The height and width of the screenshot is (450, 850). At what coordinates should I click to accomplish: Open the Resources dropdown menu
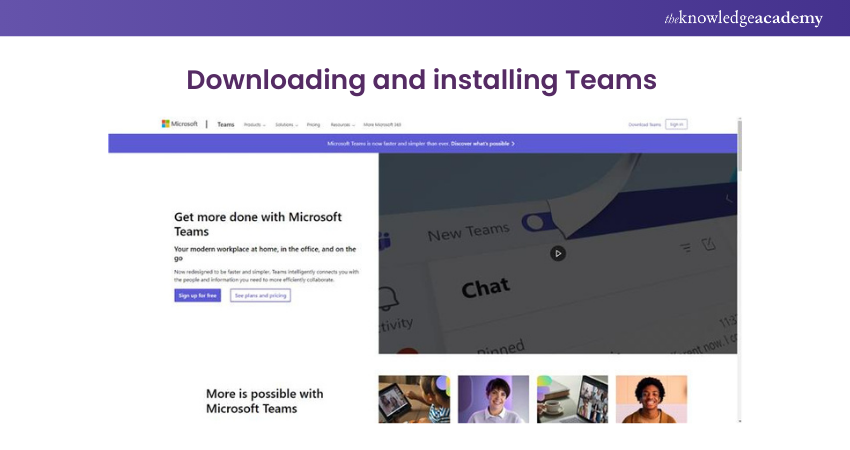[343, 125]
